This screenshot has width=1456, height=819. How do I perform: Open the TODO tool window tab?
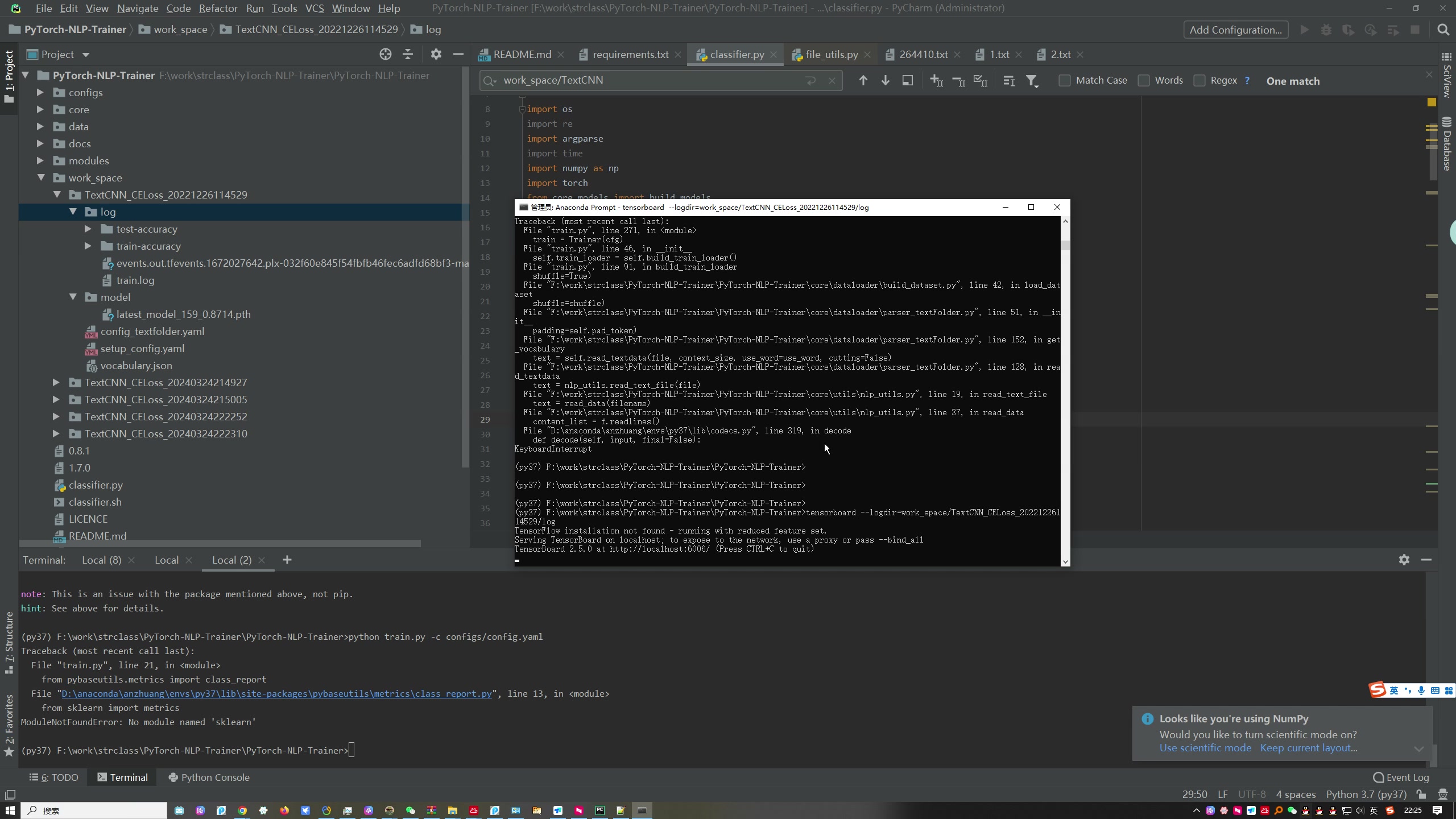[x=54, y=777]
